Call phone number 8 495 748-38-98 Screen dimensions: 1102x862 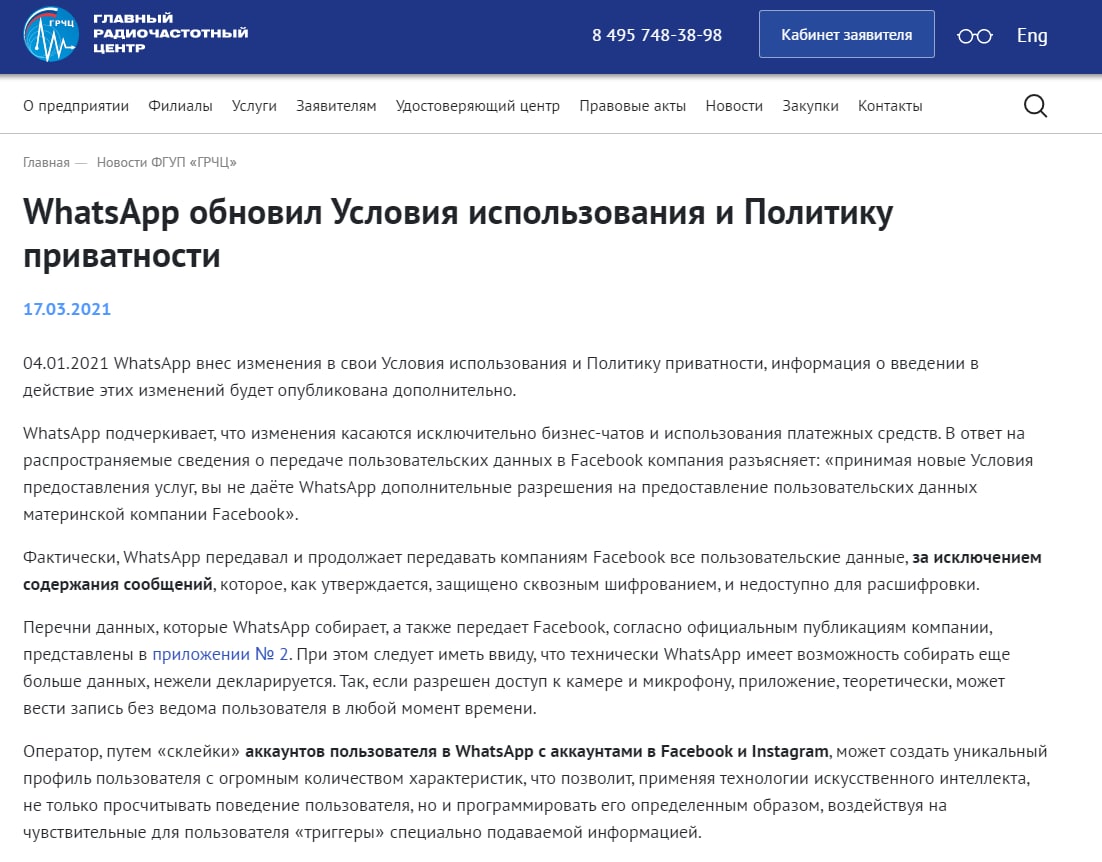tap(656, 35)
